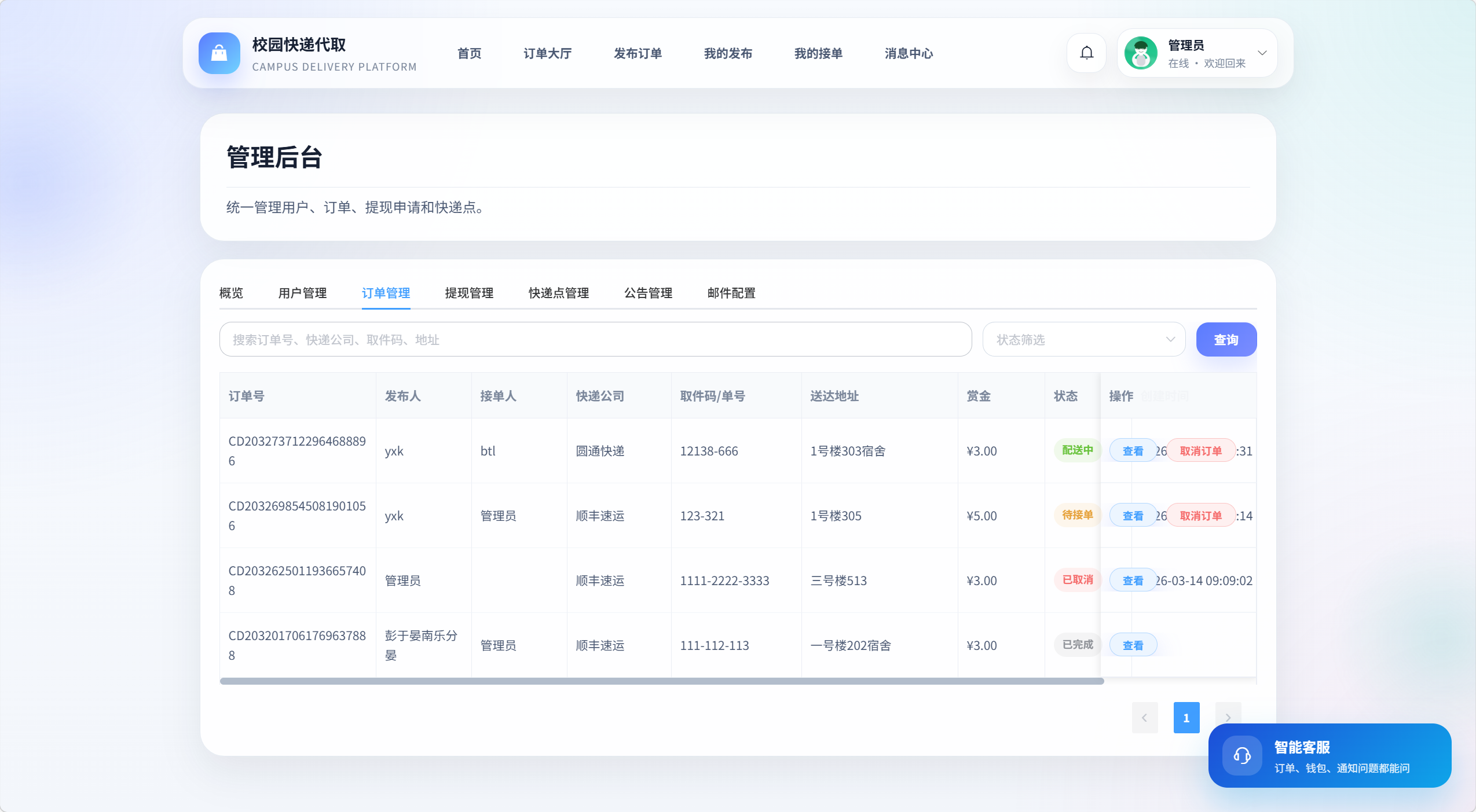This screenshot has height=812, width=1476.
Task: Click 查看 for the 圆通快递 order
Action: click(1132, 451)
